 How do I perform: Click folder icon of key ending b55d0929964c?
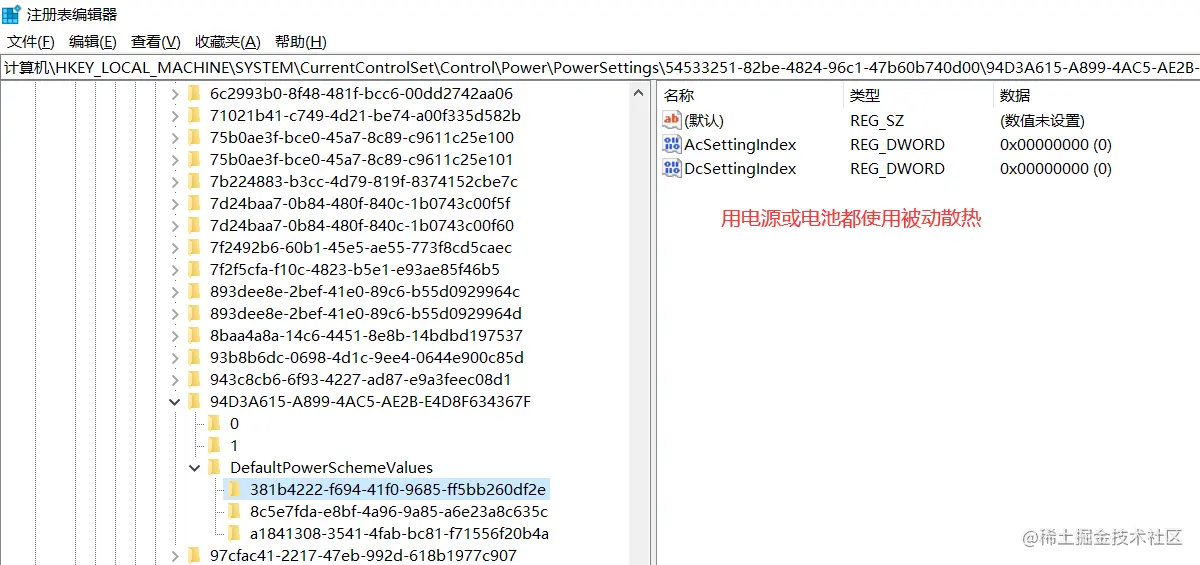194,291
